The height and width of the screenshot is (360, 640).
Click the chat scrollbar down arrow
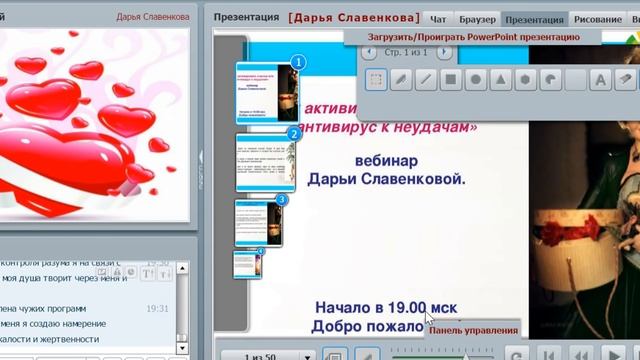pos(182,349)
